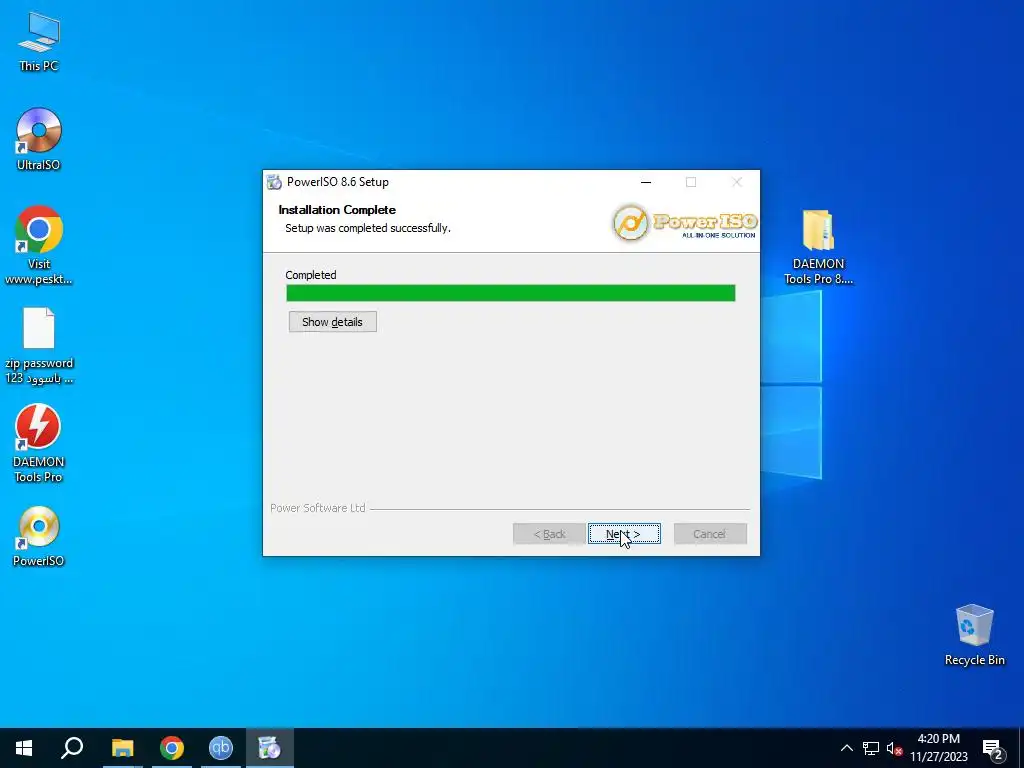1024x768 pixels.
Task: Open the Windows Start menu
Action: click(x=24, y=748)
